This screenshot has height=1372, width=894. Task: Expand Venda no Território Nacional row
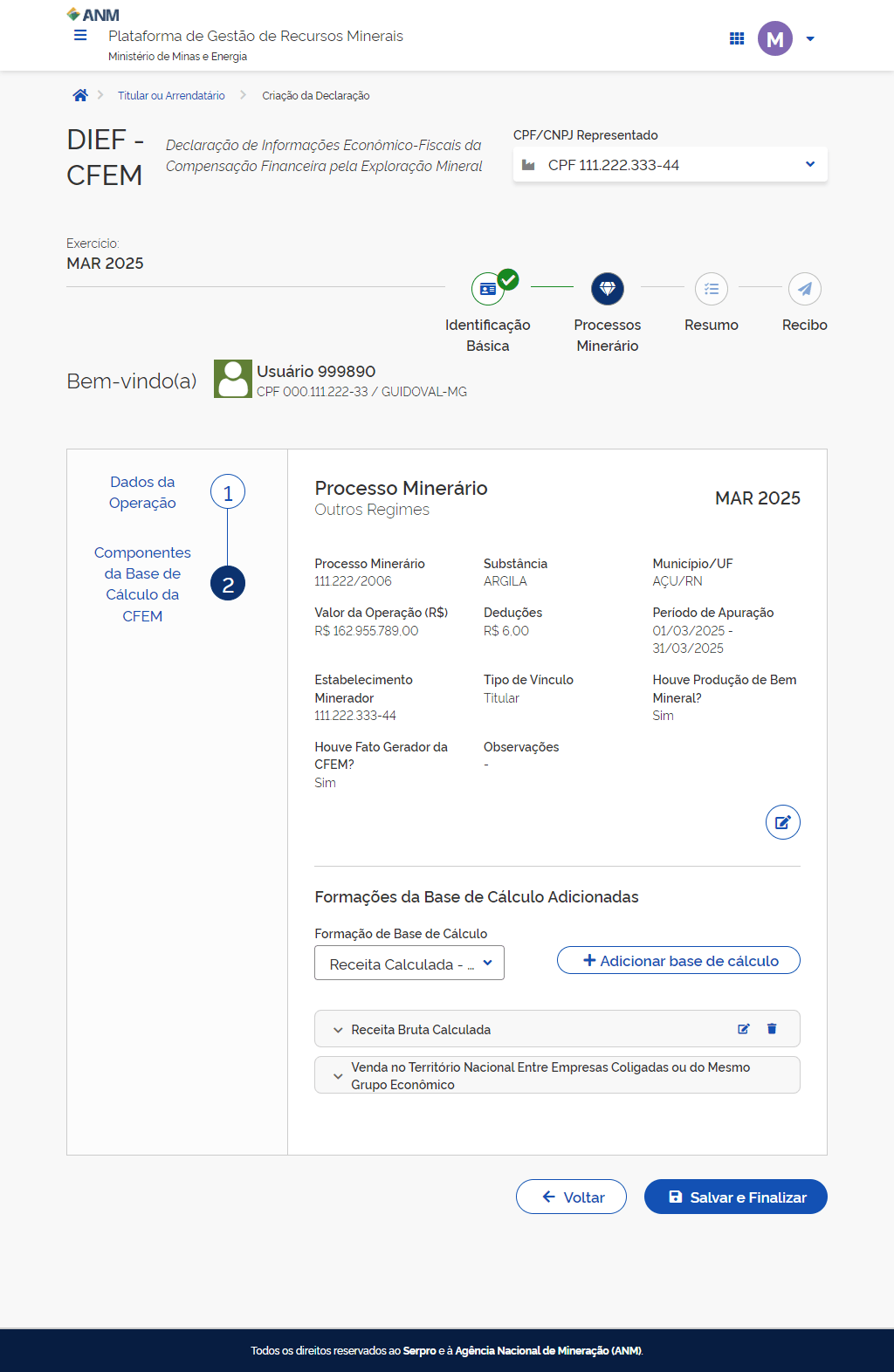click(338, 1076)
